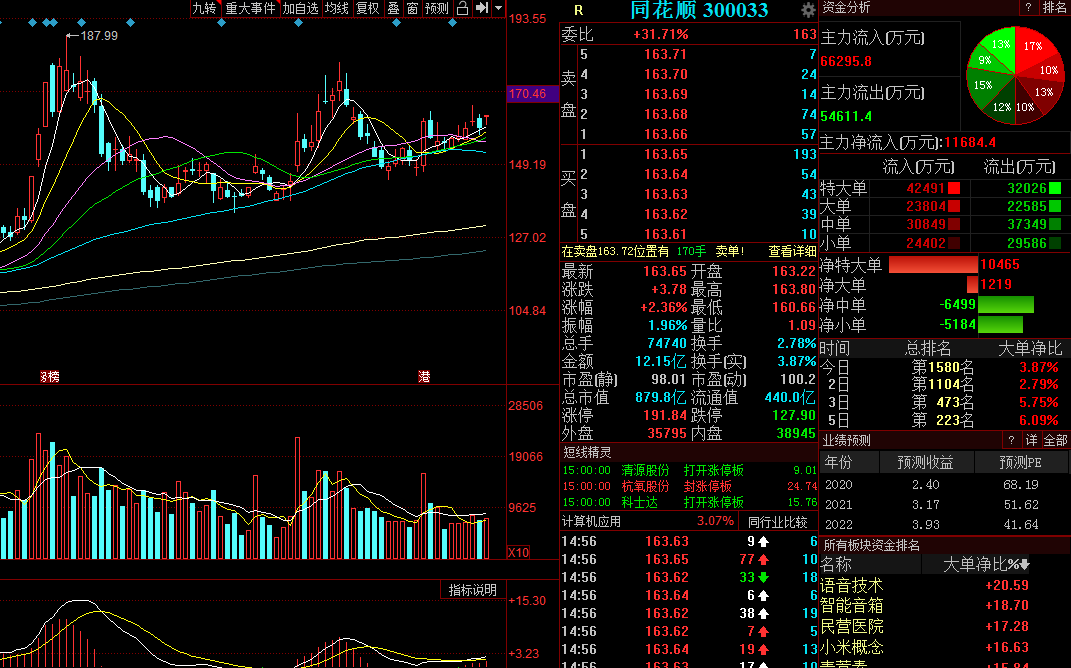Click the help question mark in 业绩预测 header
This screenshot has width=1071, height=668.
point(1012,441)
